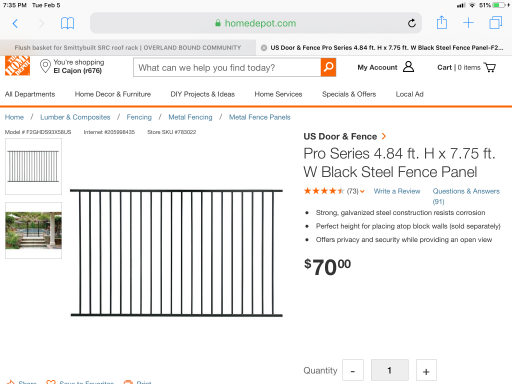Show all tabs overview icon
The image size is (512, 384).
[496, 23]
